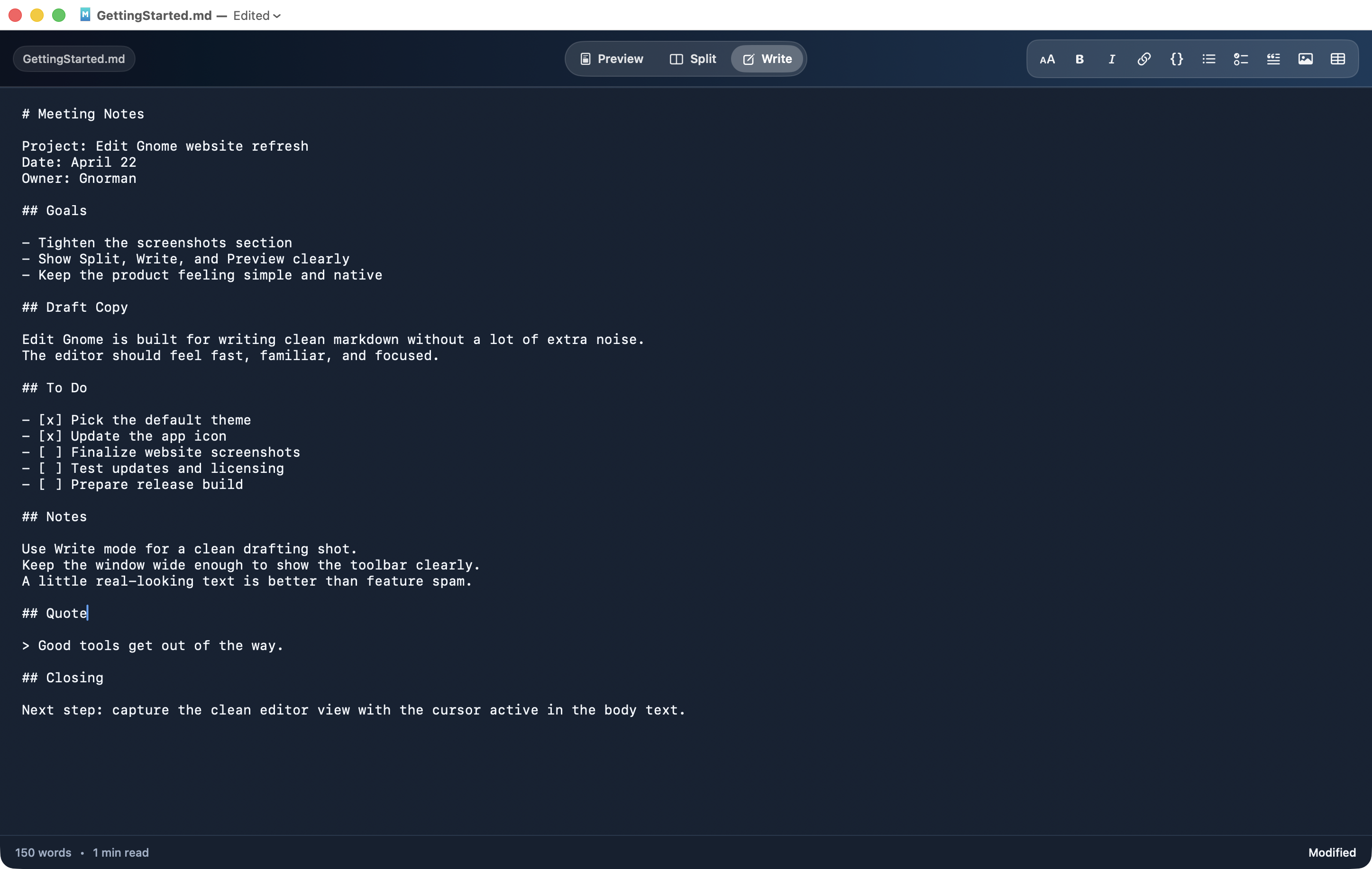Minimize window with yellow button
This screenshot has width=1372, height=869.
(37, 15)
